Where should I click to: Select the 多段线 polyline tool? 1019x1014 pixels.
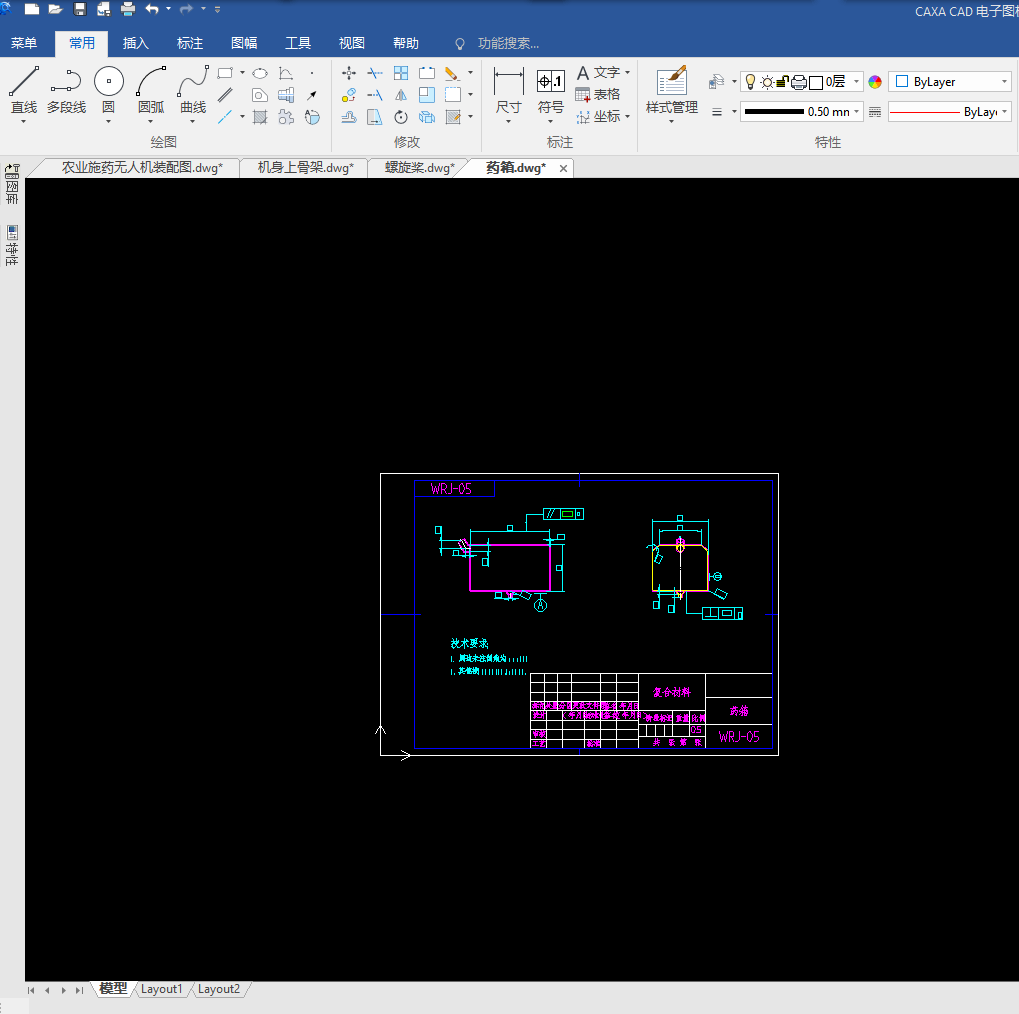point(66,90)
